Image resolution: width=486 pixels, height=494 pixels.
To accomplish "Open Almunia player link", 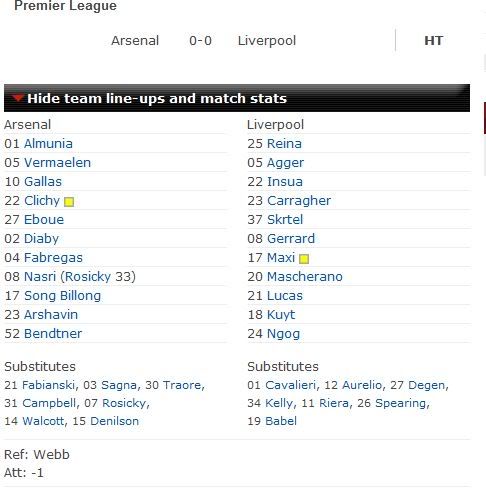I will coord(48,144).
